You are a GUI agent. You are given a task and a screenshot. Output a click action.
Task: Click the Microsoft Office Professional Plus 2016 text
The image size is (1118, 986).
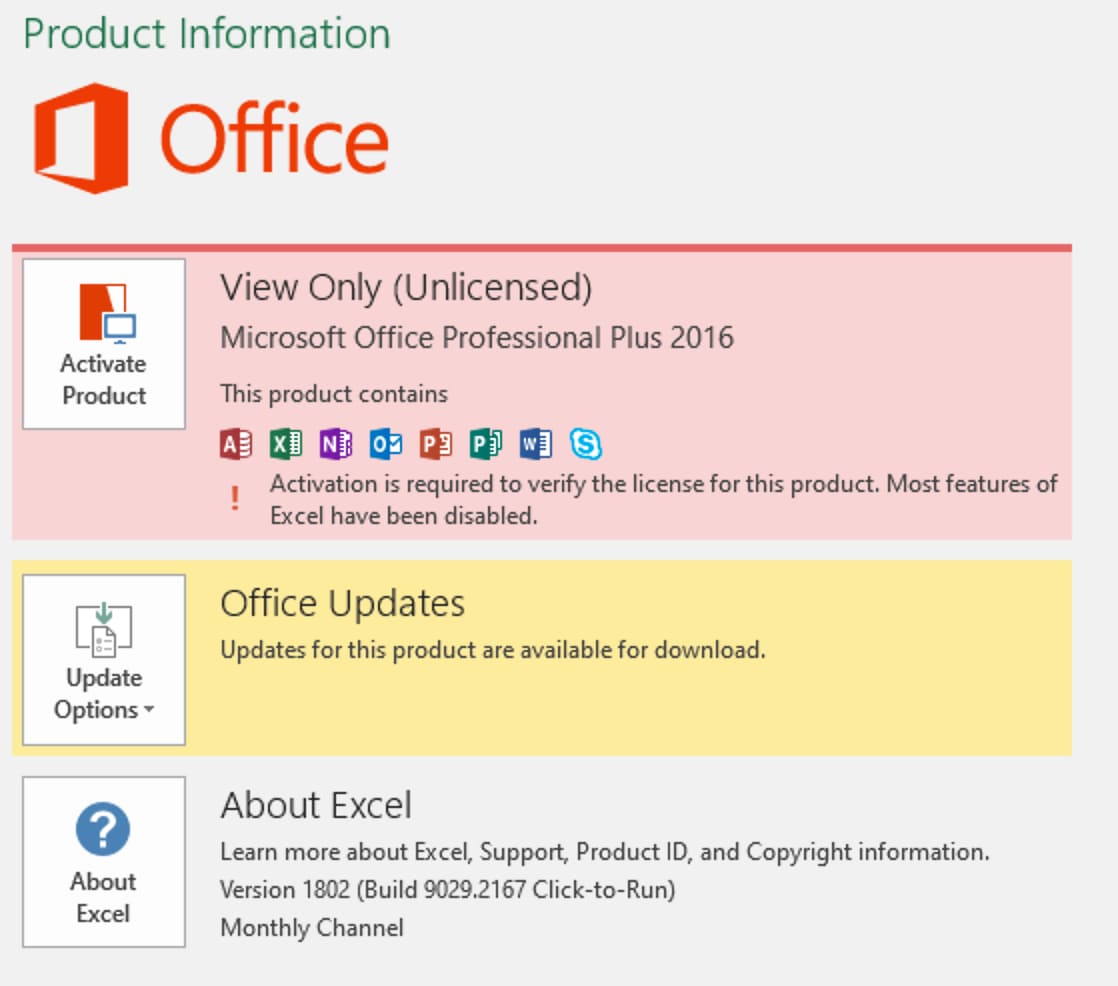[477, 338]
